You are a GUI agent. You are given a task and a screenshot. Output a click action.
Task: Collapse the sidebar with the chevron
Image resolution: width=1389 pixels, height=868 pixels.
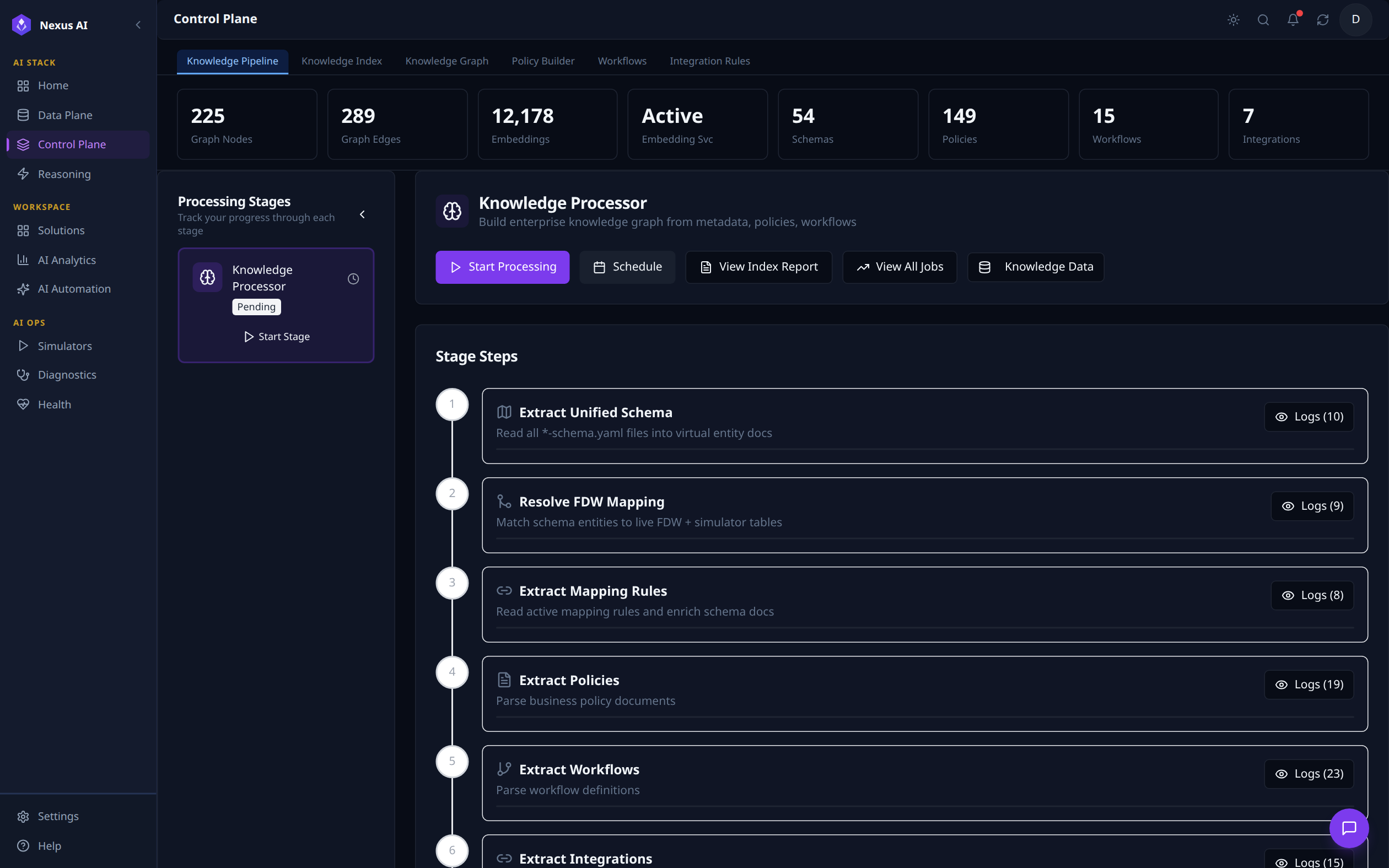pyautogui.click(x=138, y=25)
